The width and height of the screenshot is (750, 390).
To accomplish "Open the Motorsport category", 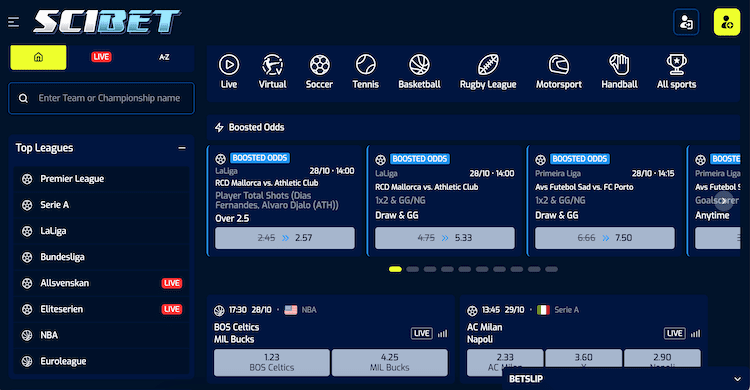I will [559, 71].
